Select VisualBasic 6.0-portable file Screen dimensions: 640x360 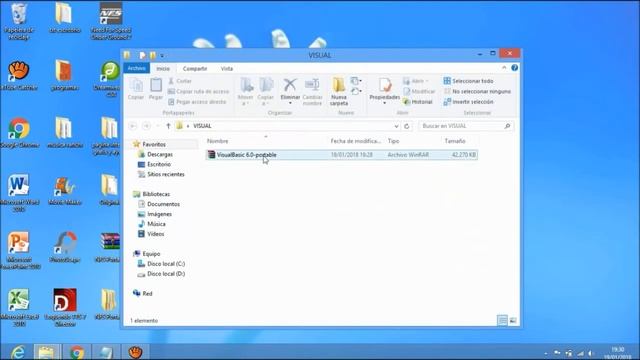(342, 155)
